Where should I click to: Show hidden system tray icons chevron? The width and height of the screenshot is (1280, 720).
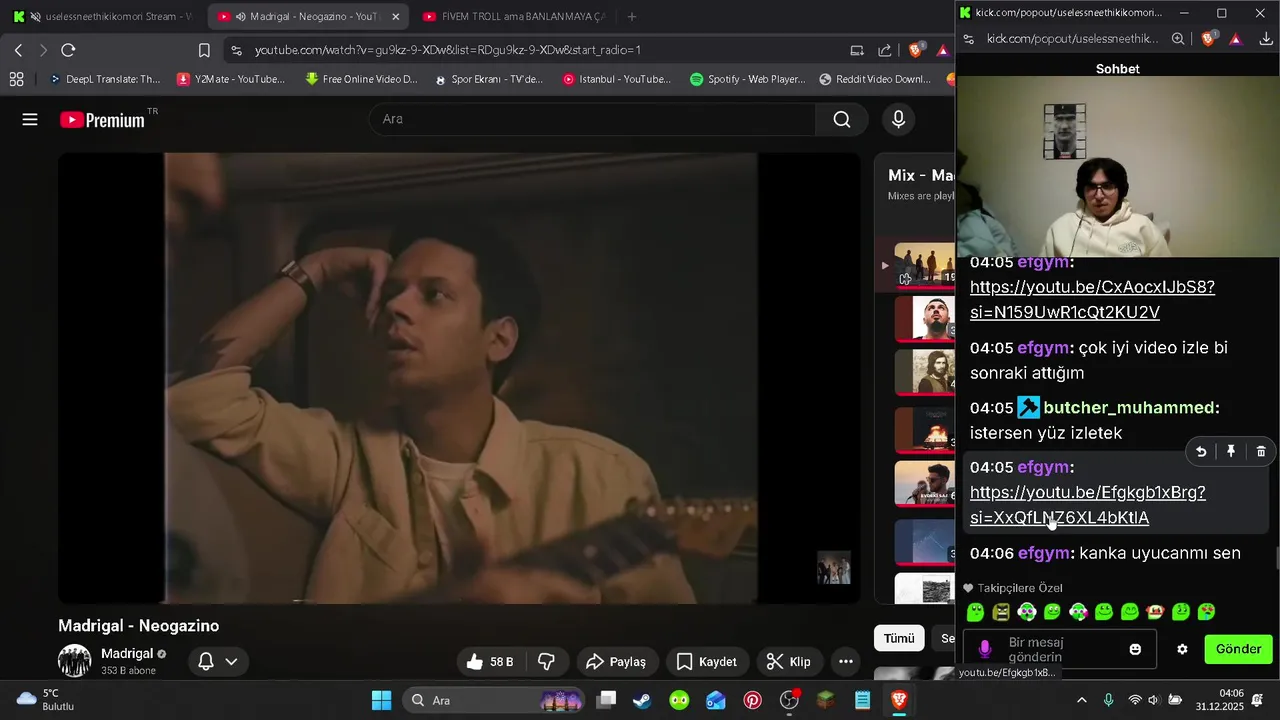click(1081, 700)
